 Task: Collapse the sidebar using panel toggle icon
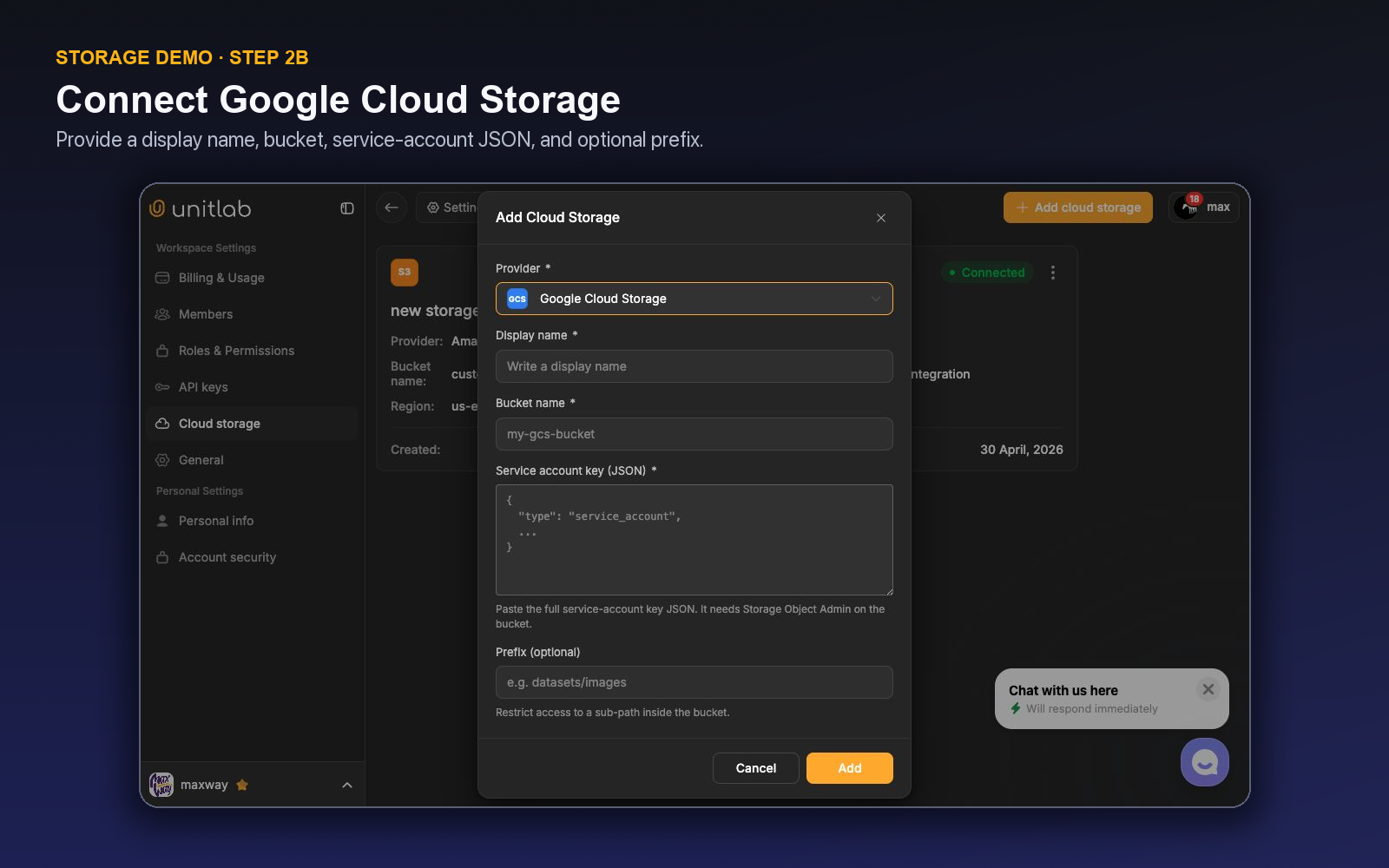(347, 208)
